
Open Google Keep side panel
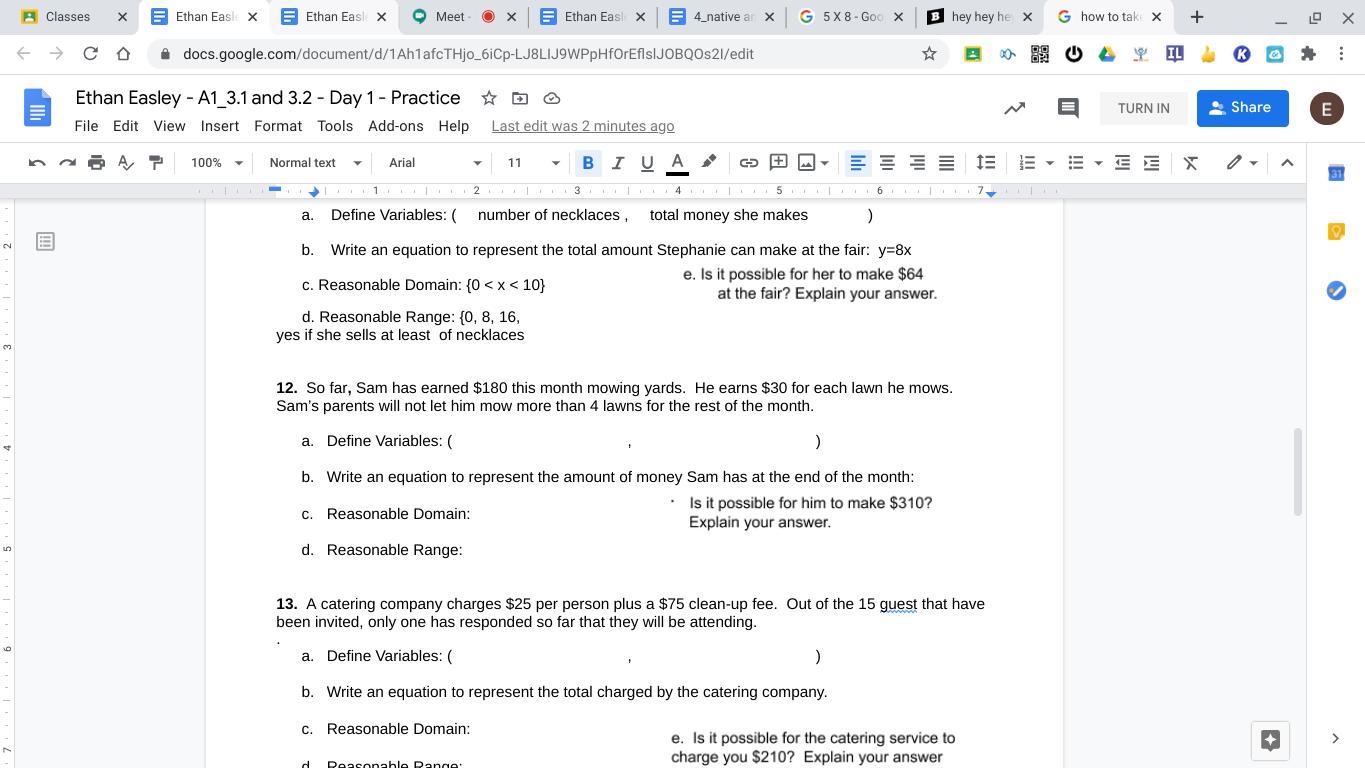[1336, 232]
